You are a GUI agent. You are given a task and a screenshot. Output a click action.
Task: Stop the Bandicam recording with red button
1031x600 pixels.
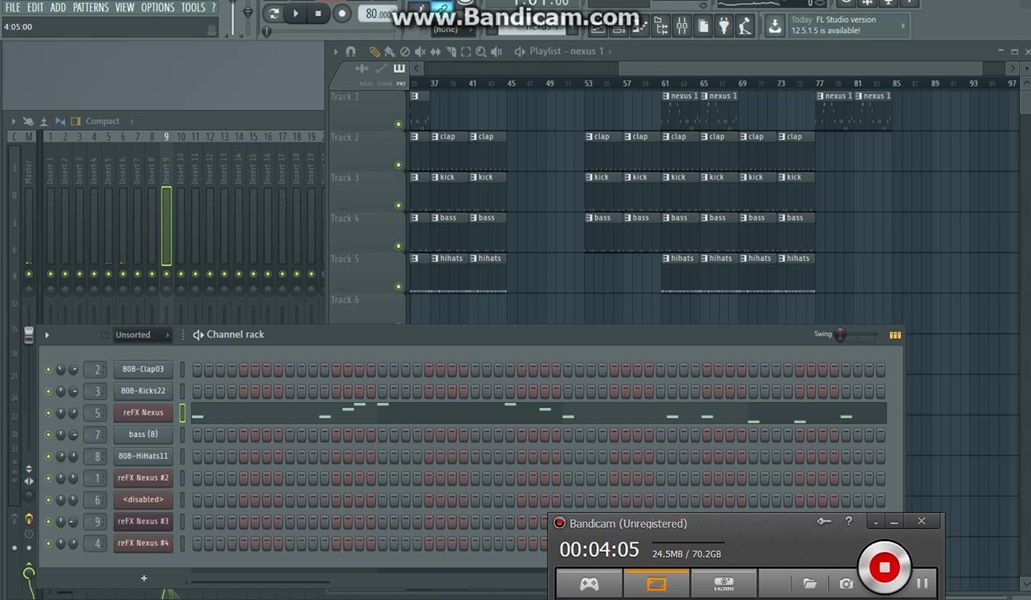[884, 566]
